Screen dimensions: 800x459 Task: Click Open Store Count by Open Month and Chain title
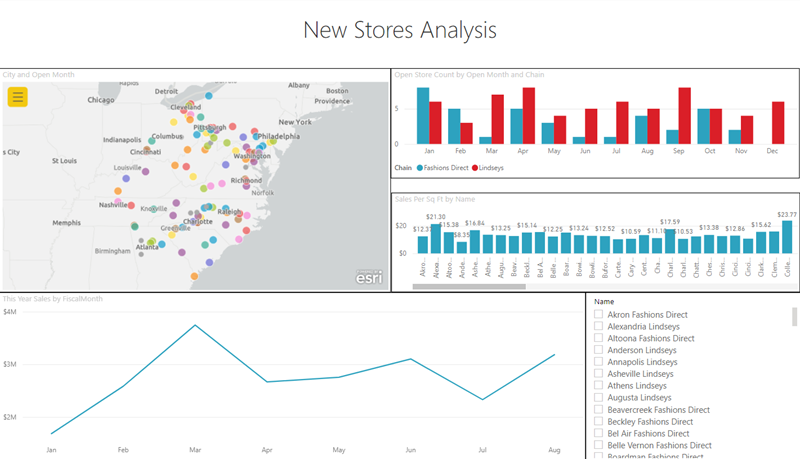point(469,74)
